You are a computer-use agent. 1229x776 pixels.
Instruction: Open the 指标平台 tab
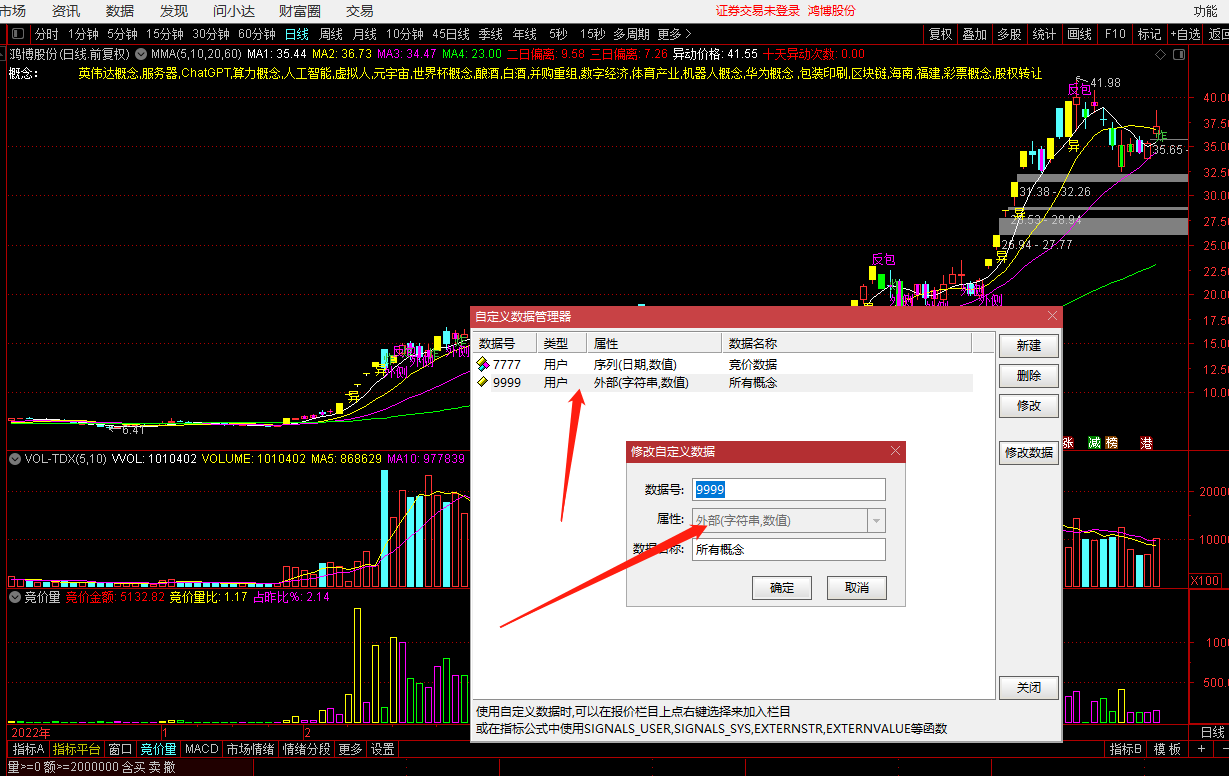[x=76, y=749]
